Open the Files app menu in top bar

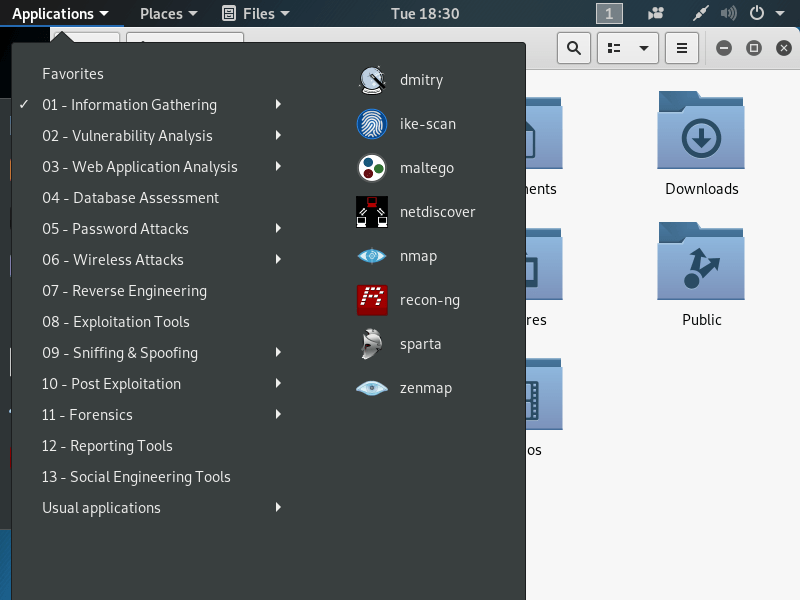coord(256,14)
